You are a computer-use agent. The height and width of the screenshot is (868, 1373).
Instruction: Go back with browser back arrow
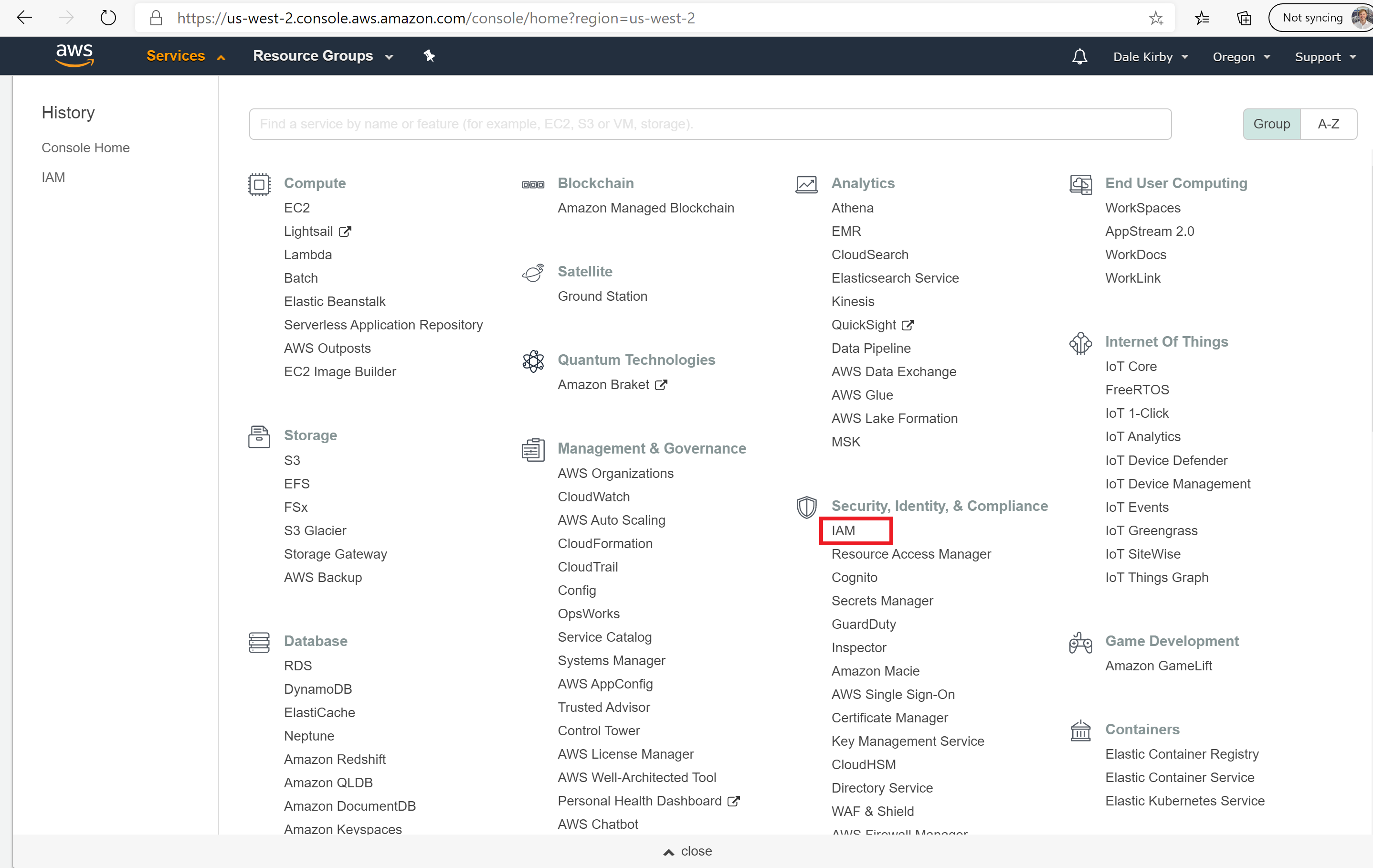pos(24,18)
